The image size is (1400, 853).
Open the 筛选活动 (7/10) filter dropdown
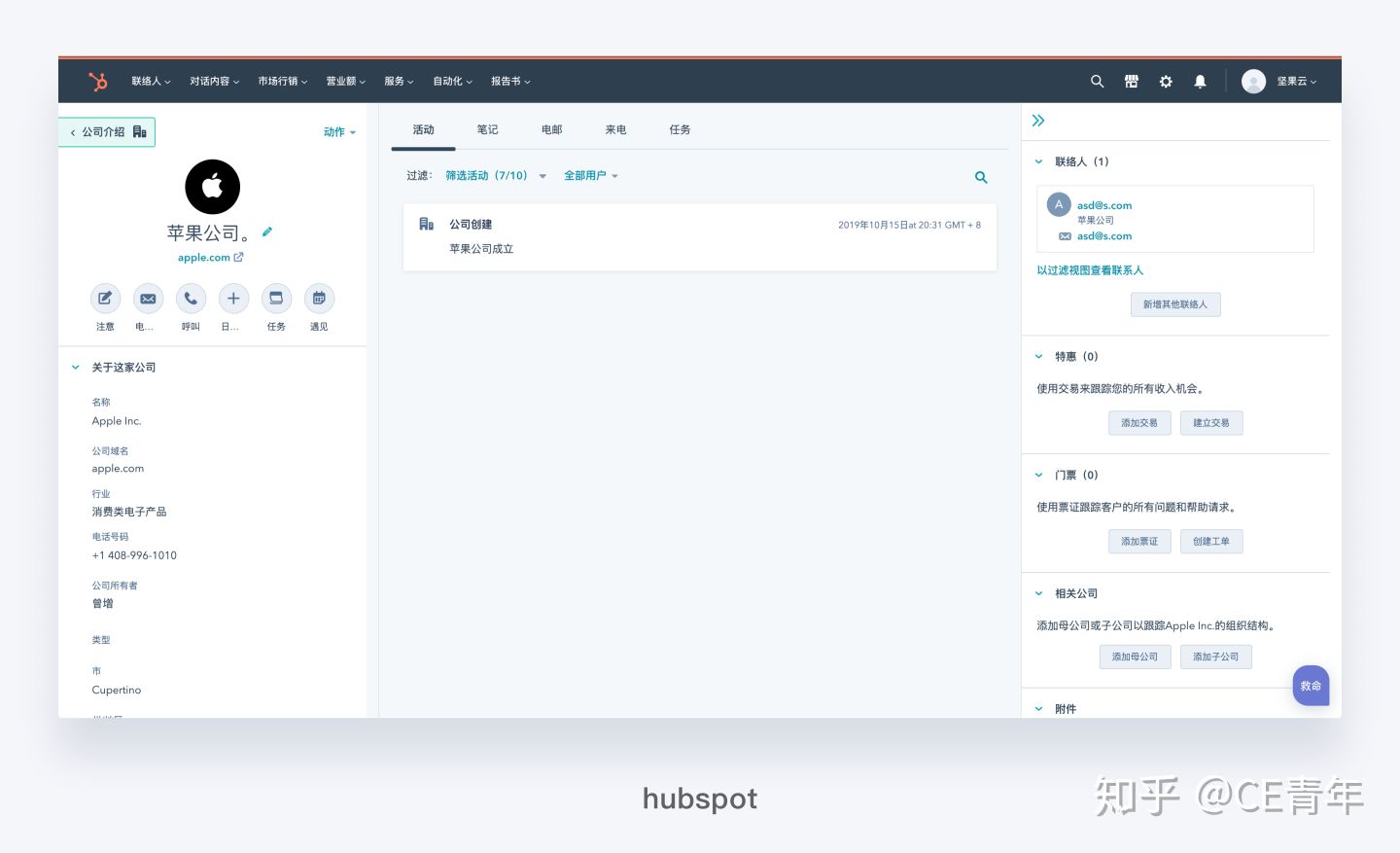[x=496, y=176]
